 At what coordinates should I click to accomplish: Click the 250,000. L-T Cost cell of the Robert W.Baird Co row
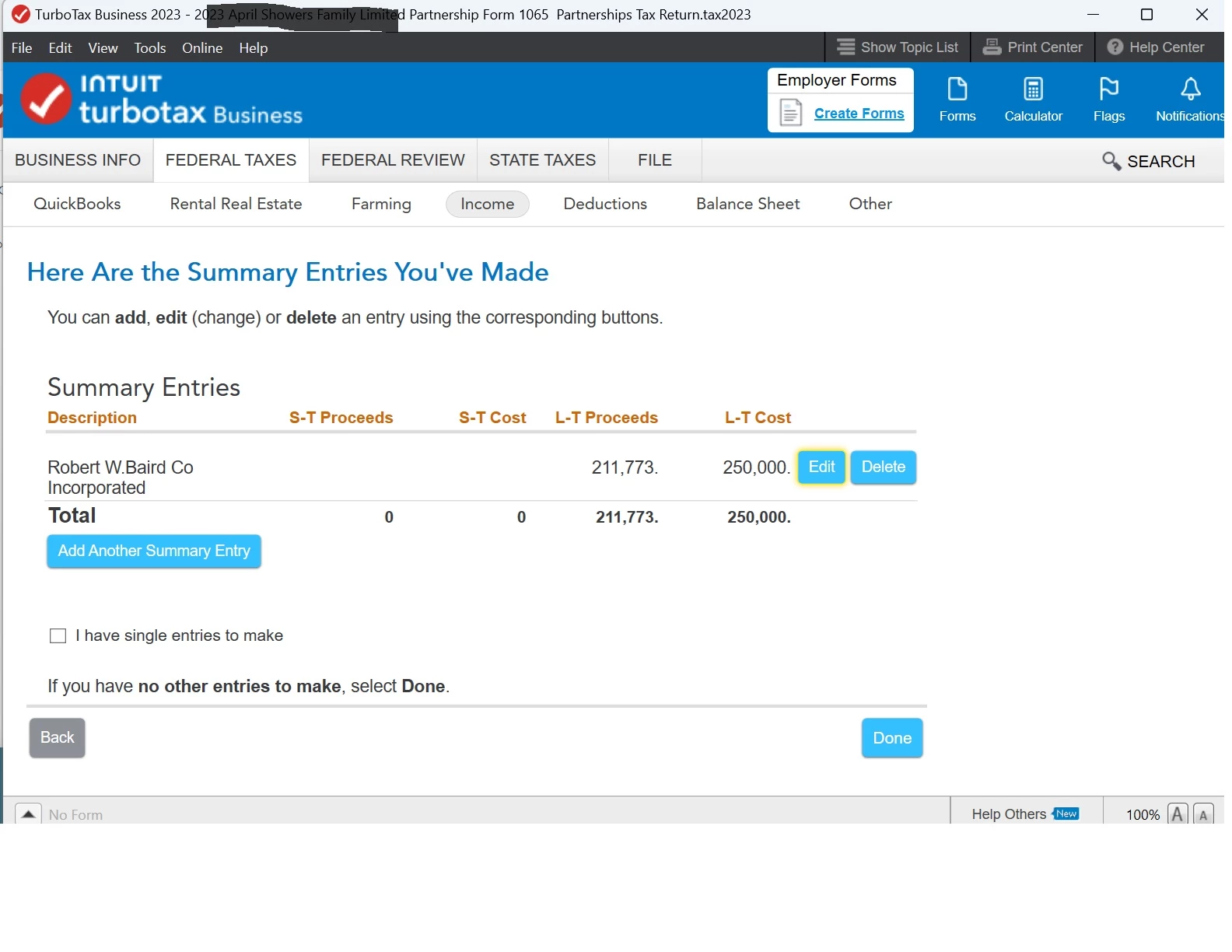pyautogui.click(x=756, y=467)
